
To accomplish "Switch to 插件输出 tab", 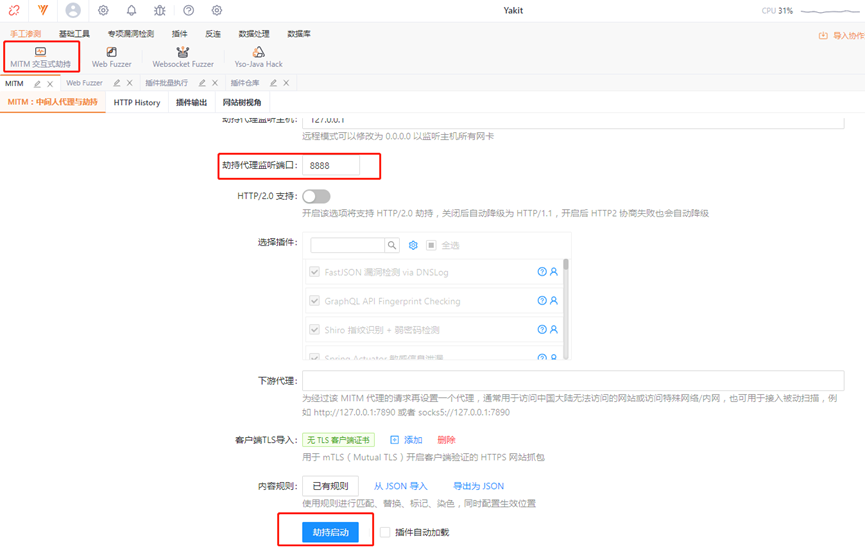I will [x=191, y=103].
